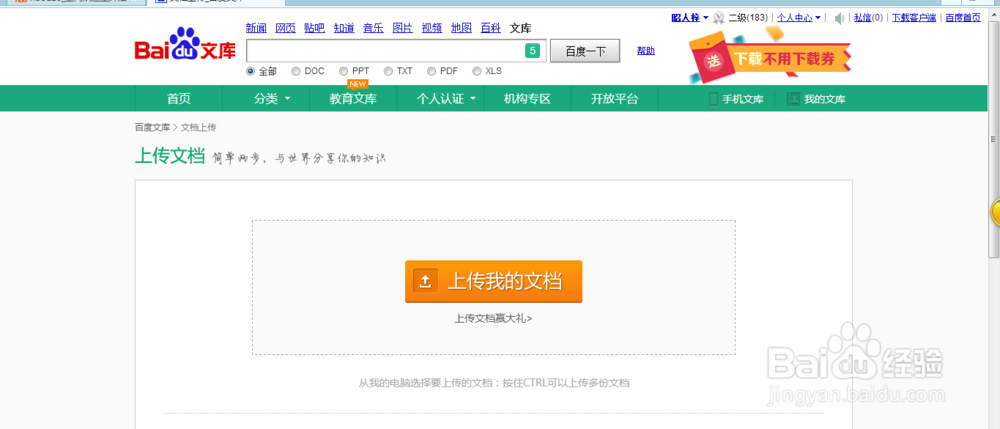Click the green 5 badge in search box
The width and height of the screenshot is (1000, 429).
pyautogui.click(x=533, y=51)
